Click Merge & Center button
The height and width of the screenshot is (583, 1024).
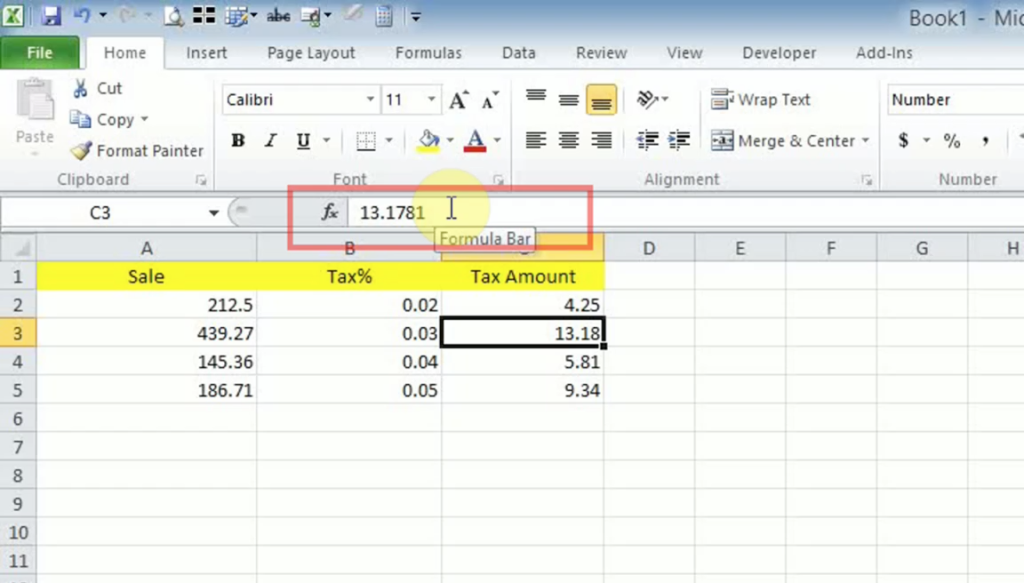pos(782,140)
